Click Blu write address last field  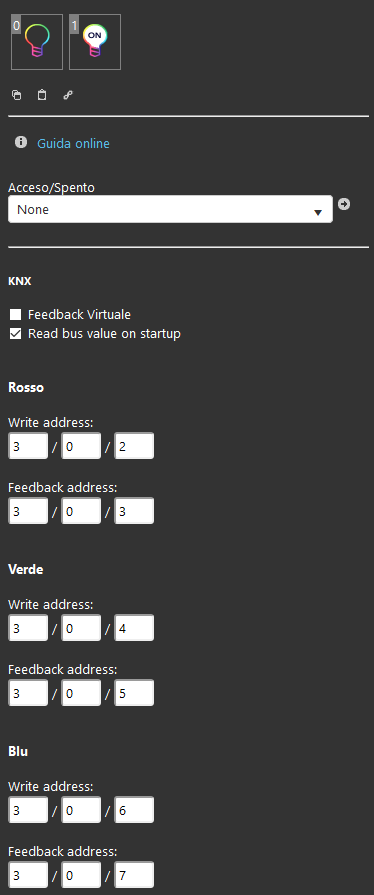[x=134, y=810]
